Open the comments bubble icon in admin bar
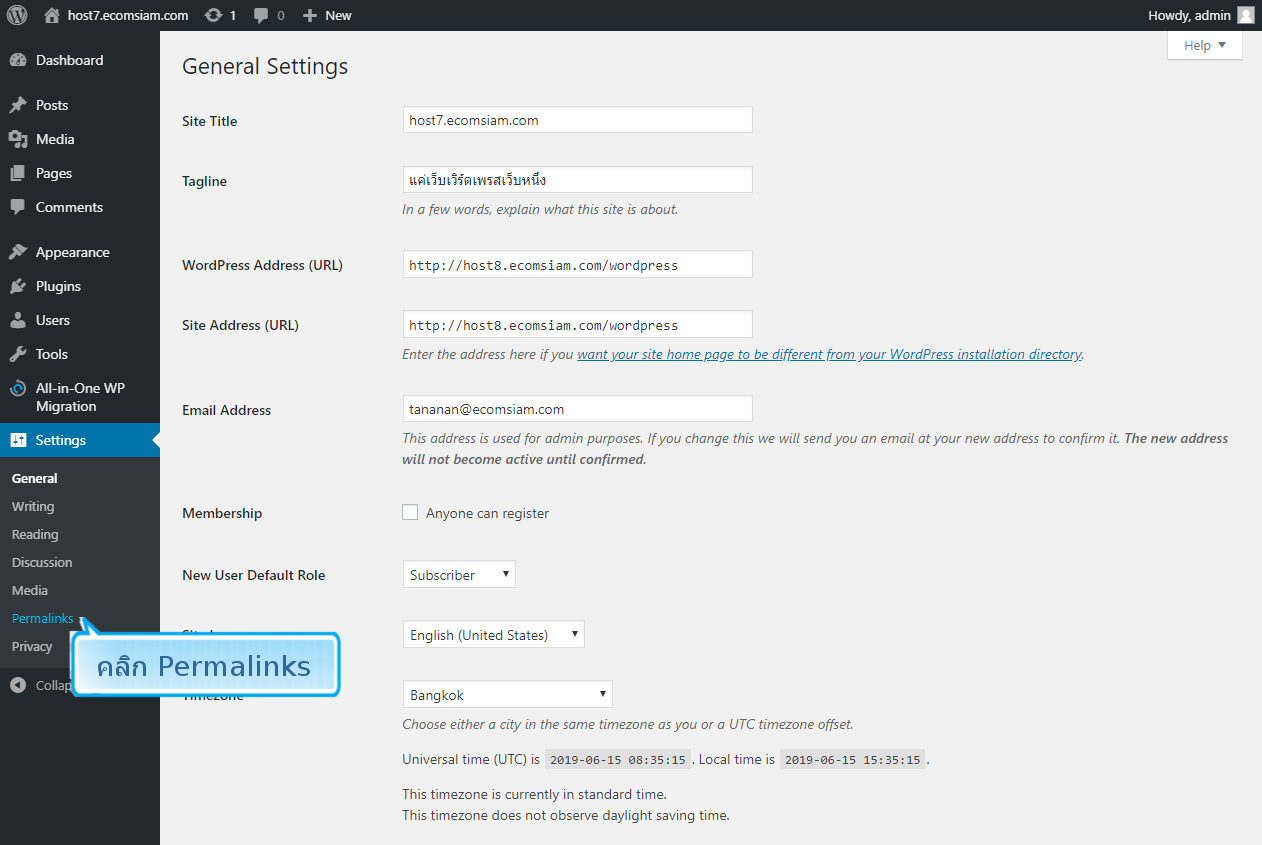The height and width of the screenshot is (845, 1262). pyautogui.click(x=261, y=16)
